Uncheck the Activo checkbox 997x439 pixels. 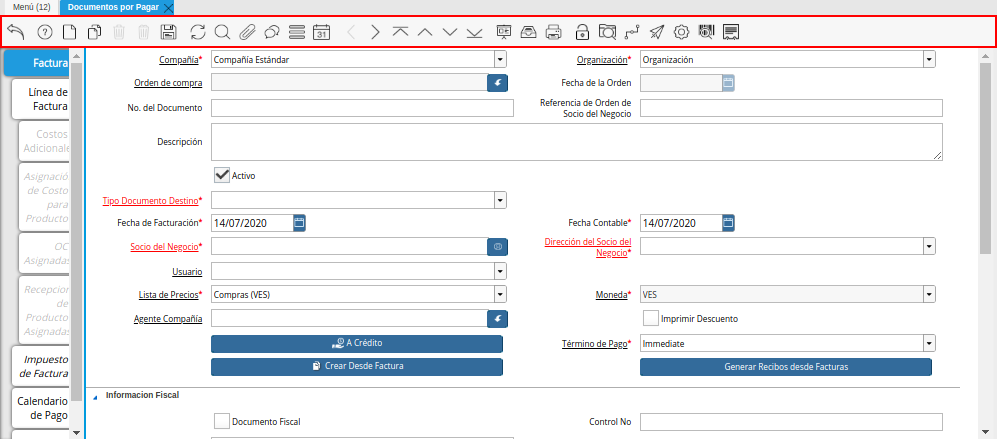pyautogui.click(x=222, y=175)
